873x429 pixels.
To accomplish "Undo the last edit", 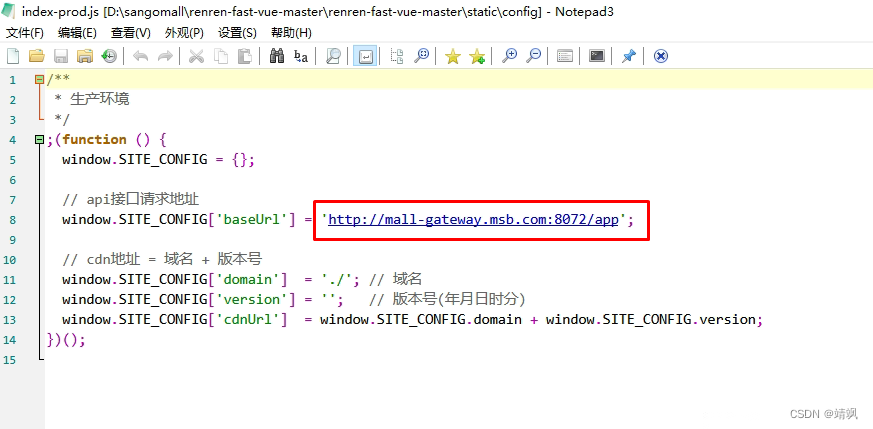I will point(140,56).
